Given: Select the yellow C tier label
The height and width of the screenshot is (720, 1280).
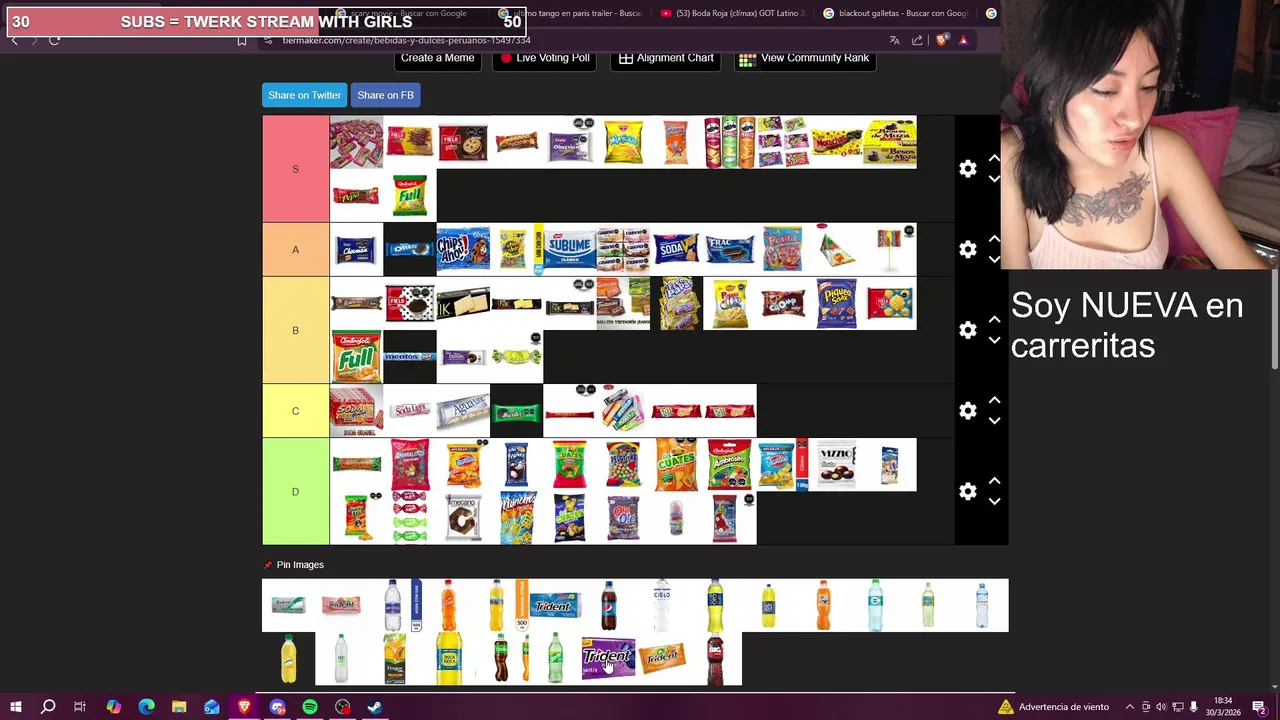Looking at the screenshot, I should tap(295, 411).
